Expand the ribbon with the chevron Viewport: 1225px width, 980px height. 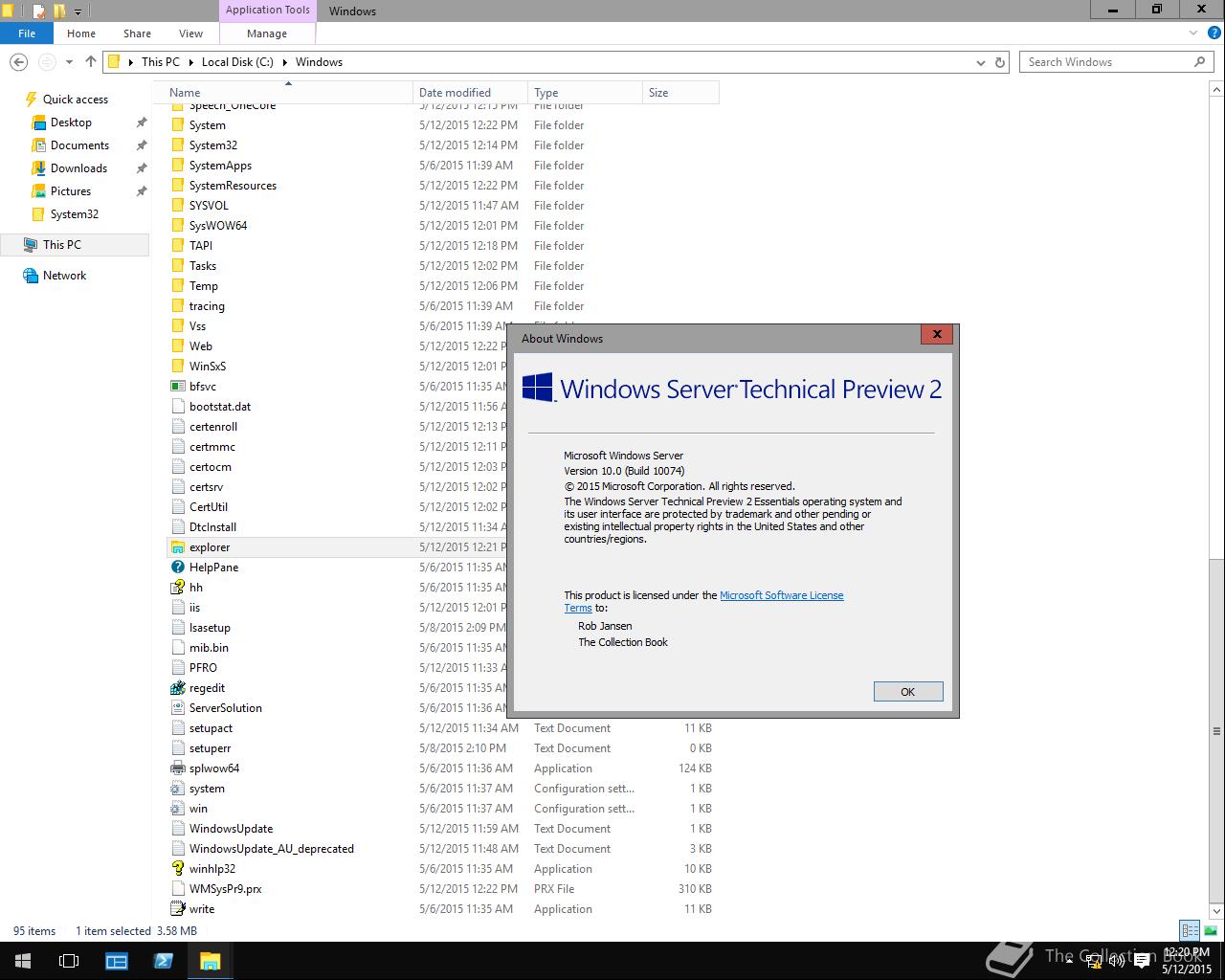coord(1192,33)
